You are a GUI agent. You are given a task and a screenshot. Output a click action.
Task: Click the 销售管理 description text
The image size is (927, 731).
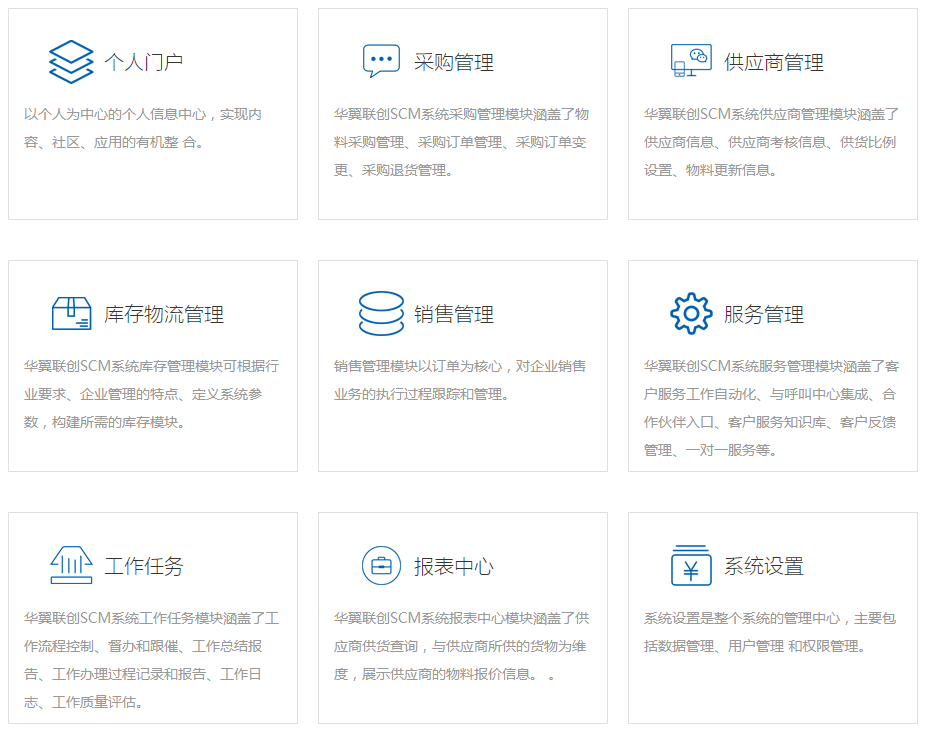[x=460, y=380]
